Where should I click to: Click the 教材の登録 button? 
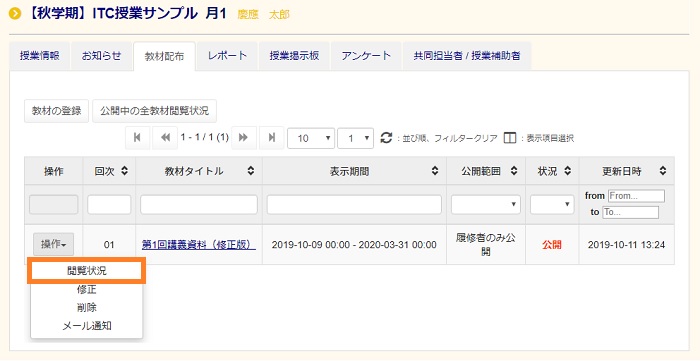[56, 111]
